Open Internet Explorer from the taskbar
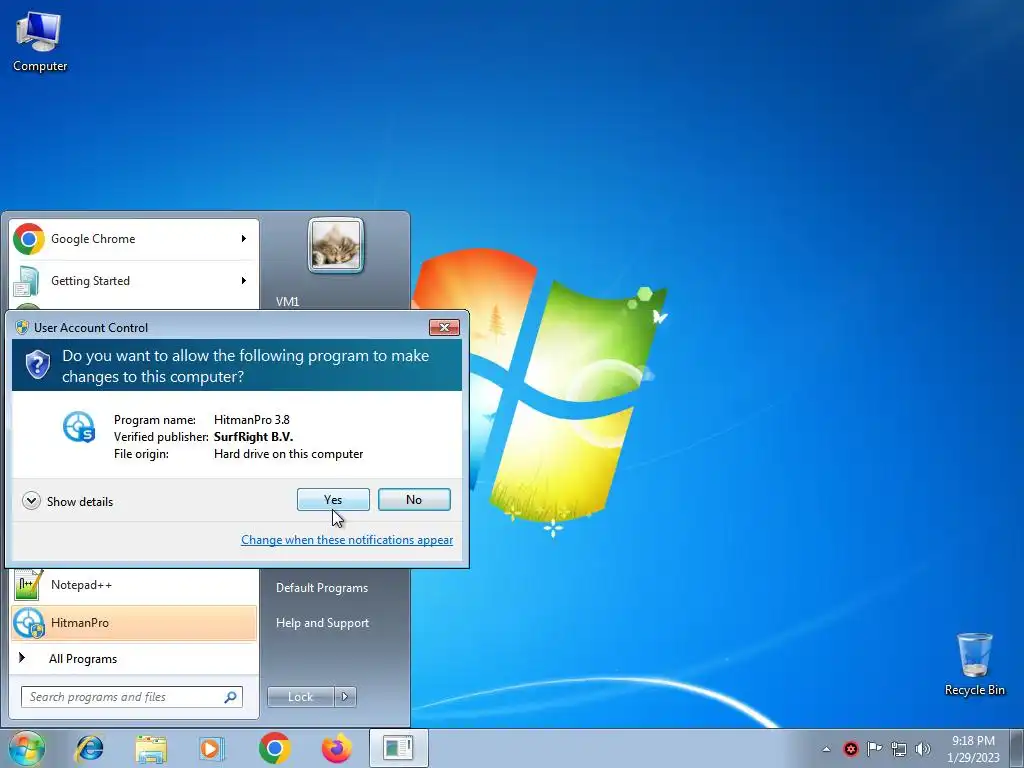The height and width of the screenshot is (768, 1024). point(89,748)
